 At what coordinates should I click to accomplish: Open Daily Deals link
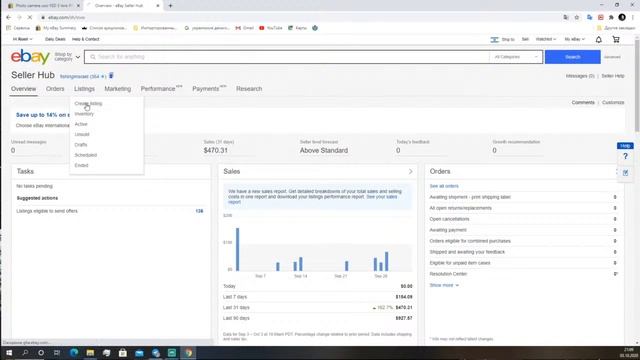coord(55,39)
